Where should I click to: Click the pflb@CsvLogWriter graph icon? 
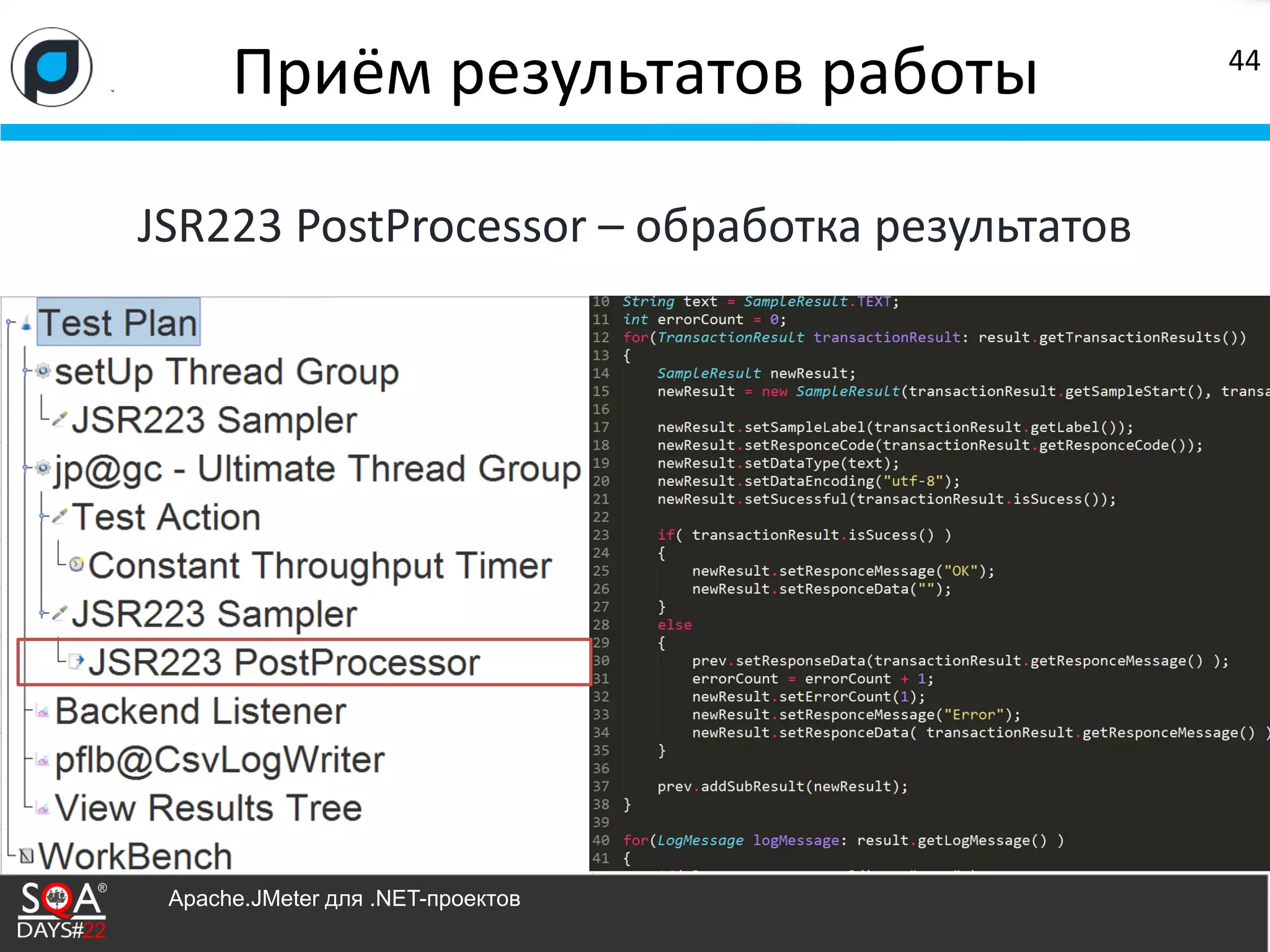pos(43,759)
